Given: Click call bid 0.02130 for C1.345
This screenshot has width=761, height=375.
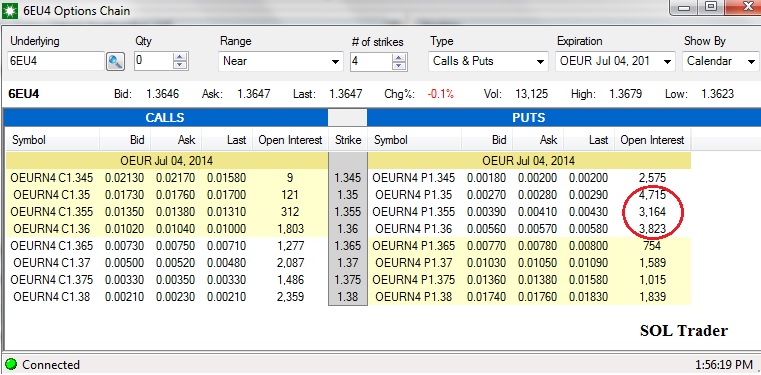Looking at the screenshot, I should click(124, 178).
